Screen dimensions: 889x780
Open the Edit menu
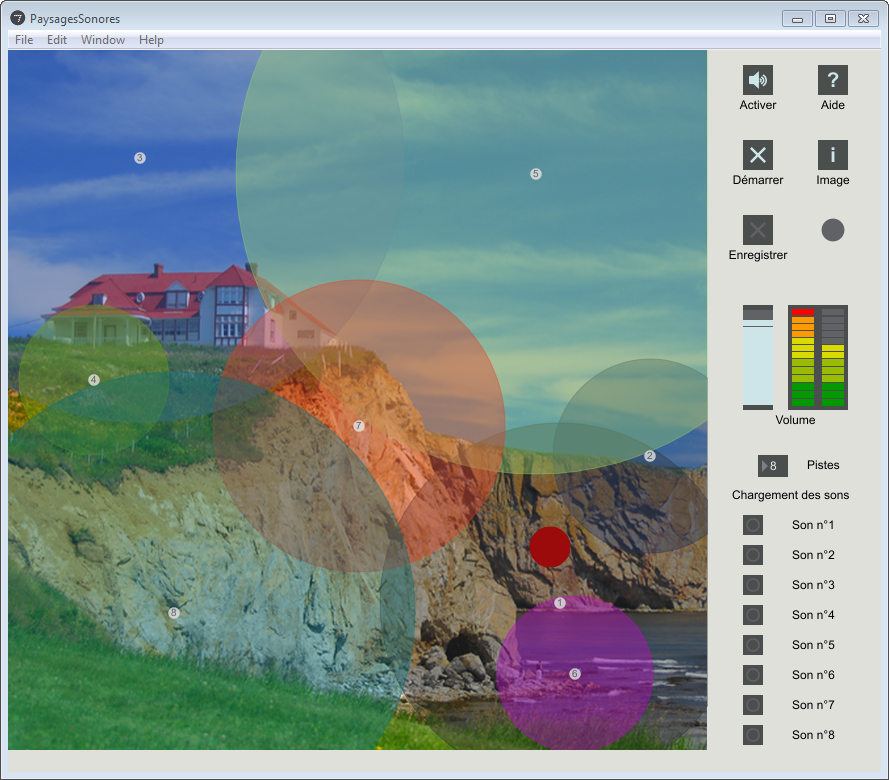pos(57,40)
